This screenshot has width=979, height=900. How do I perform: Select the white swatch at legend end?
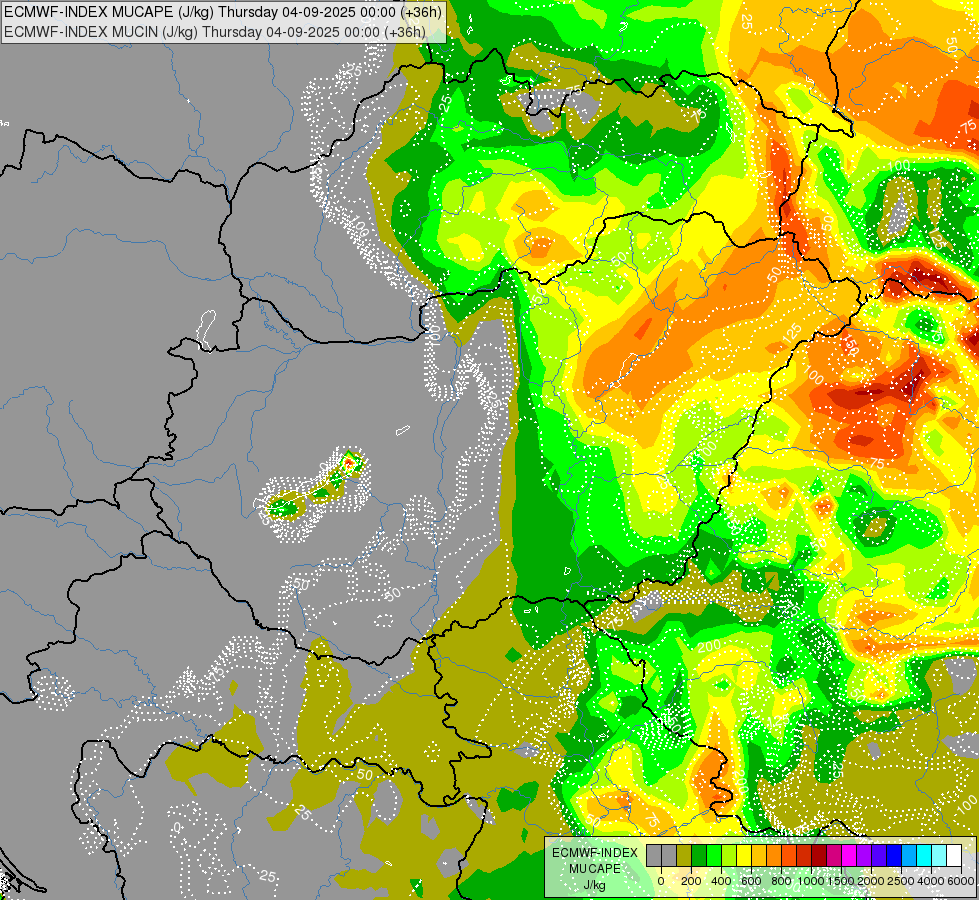pyautogui.click(x=955, y=856)
